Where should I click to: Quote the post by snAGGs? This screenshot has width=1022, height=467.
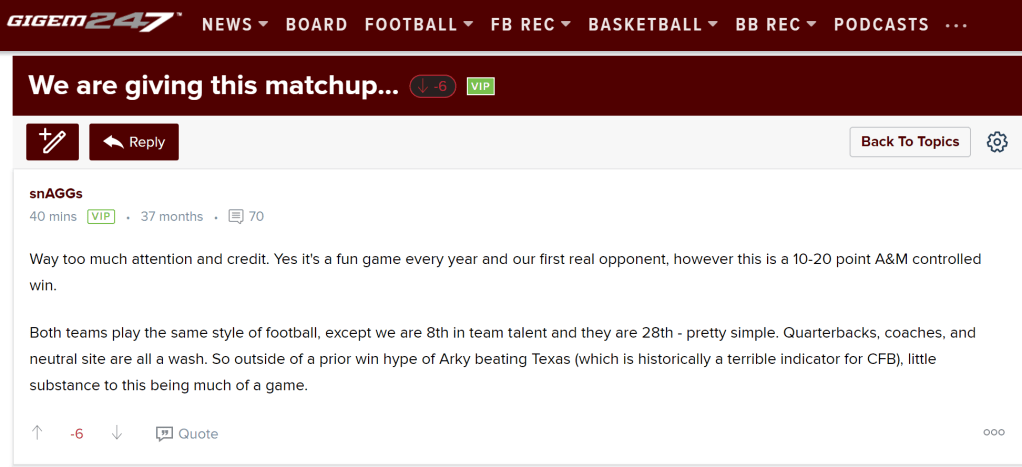click(x=187, y=433)
